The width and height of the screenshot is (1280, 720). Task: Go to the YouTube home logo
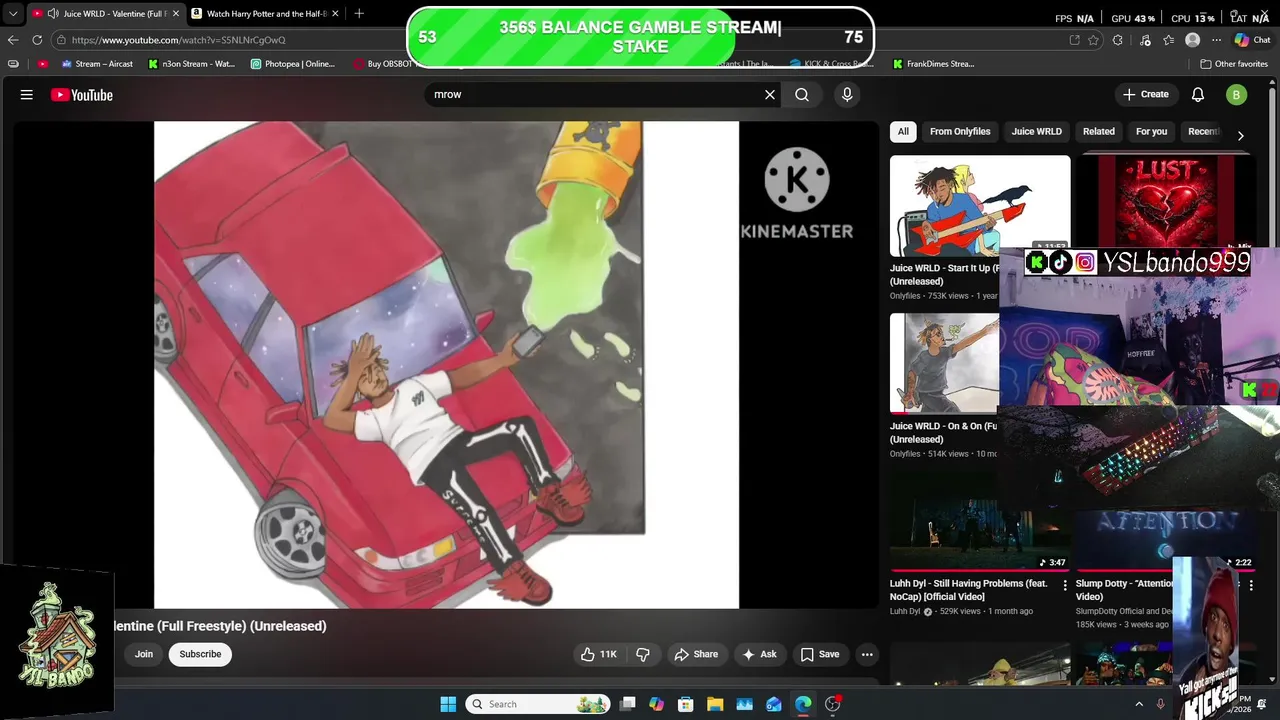pos(82,95)
